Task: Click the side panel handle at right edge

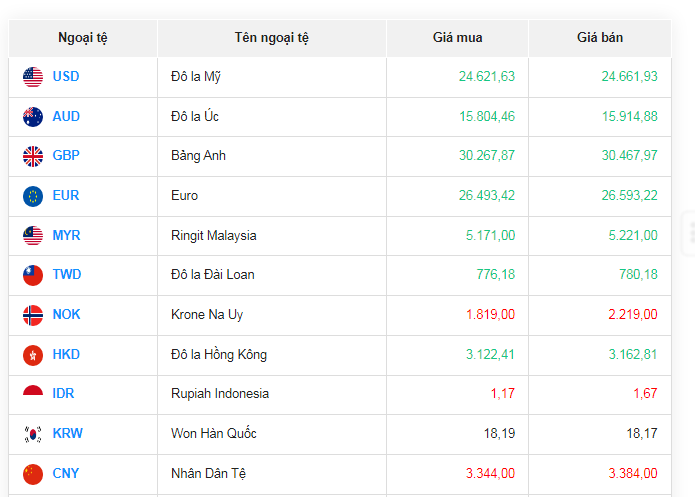Action: pyautogui.click(x=689, y=232)
